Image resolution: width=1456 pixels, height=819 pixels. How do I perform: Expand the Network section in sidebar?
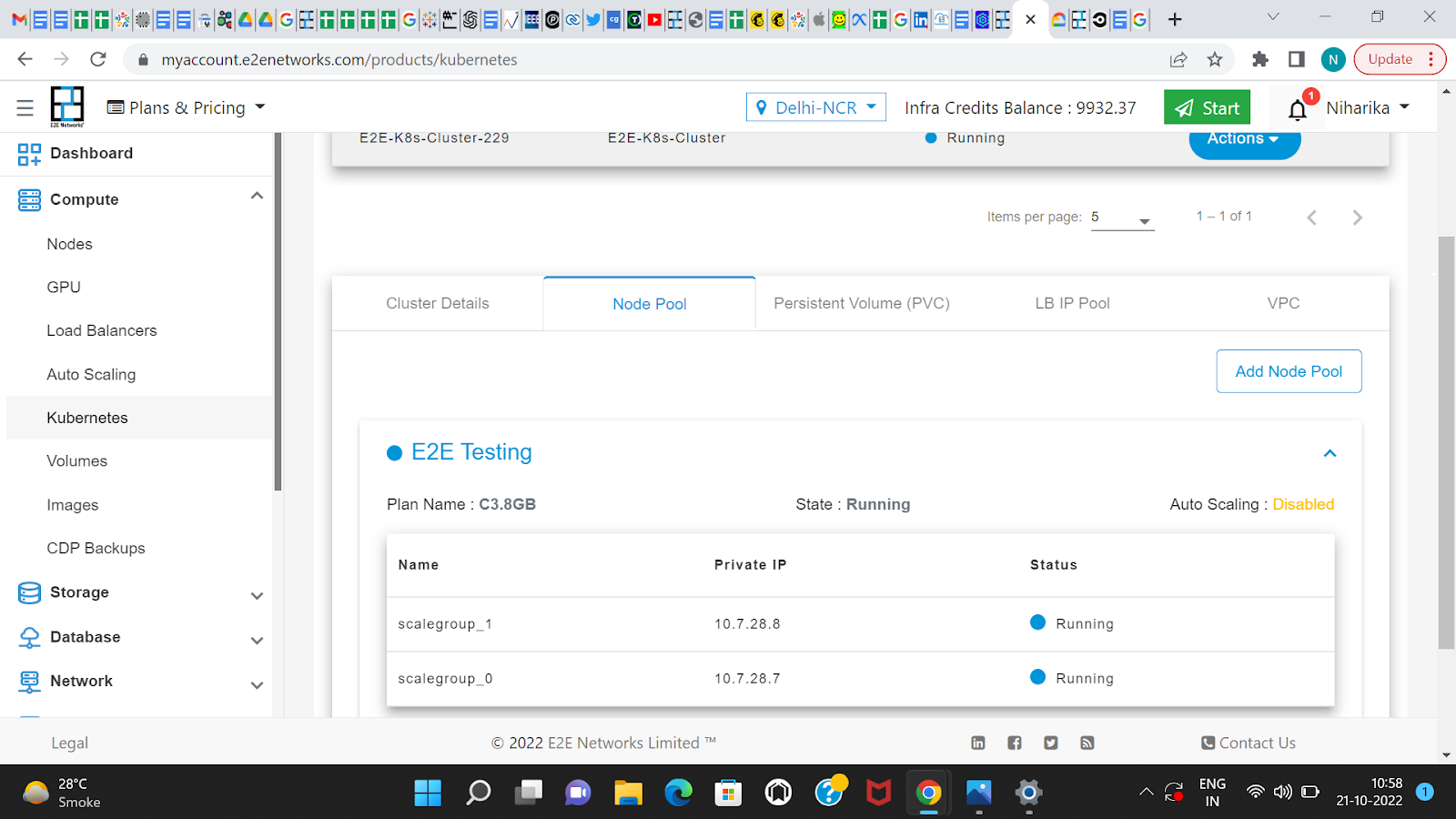click(x=258, y=684)
